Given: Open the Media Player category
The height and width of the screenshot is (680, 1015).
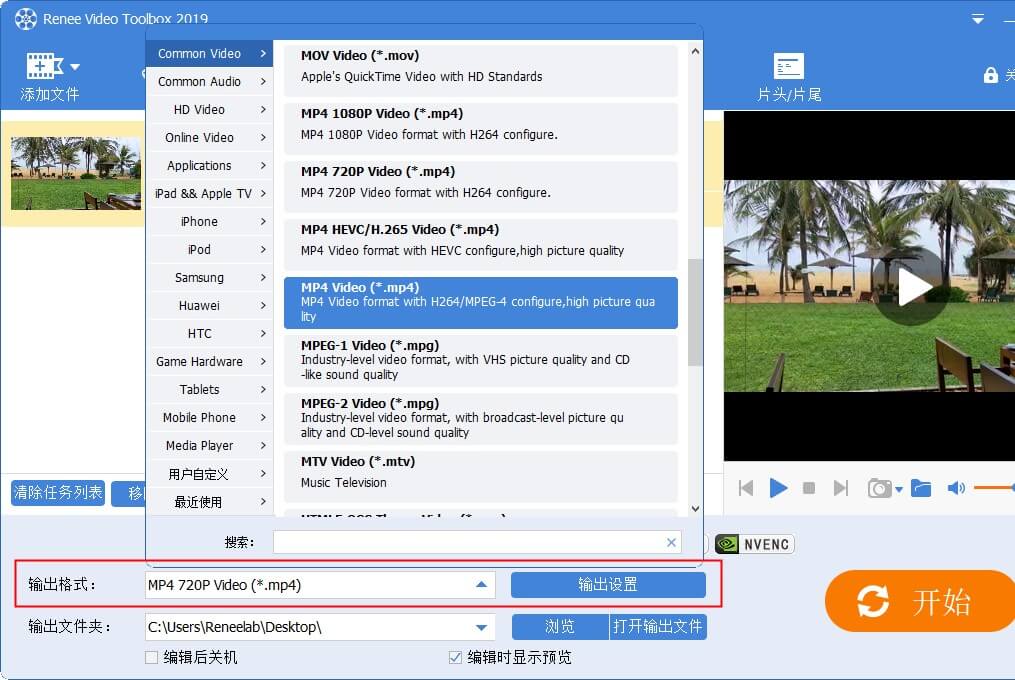Looking at the screenshot, I should [x=210, y=446].
